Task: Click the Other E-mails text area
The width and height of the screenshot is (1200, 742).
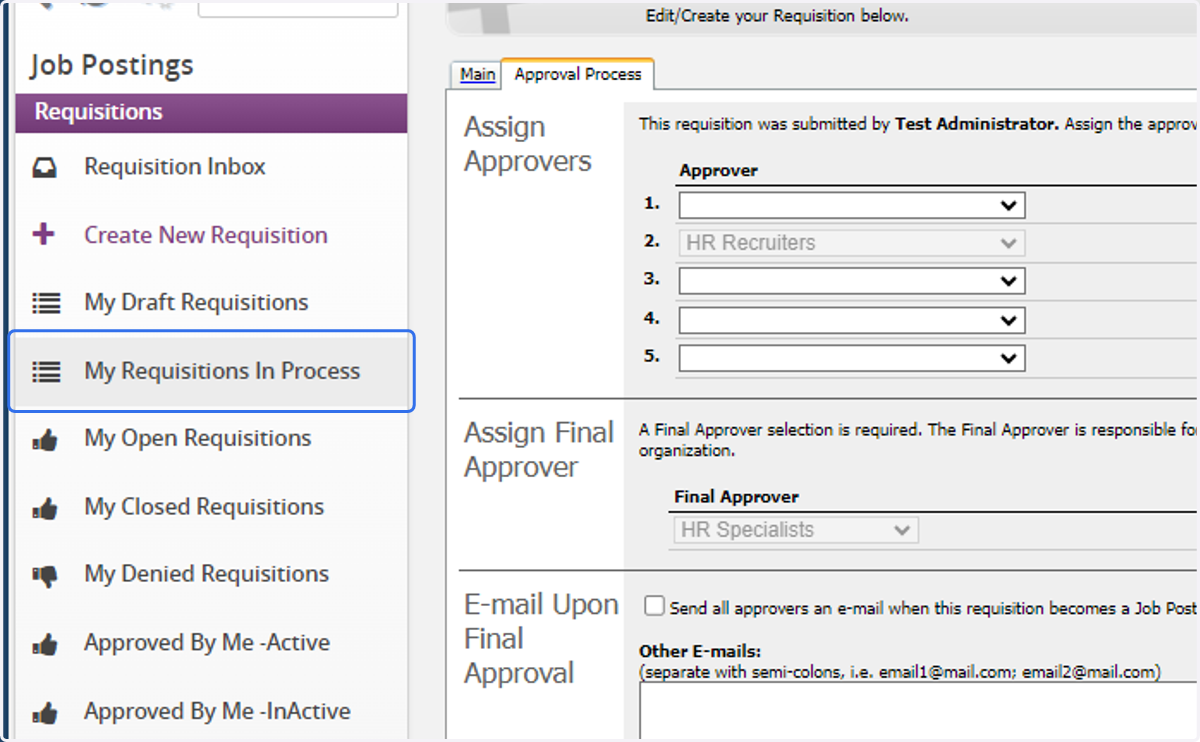Action: pos(919,713)
